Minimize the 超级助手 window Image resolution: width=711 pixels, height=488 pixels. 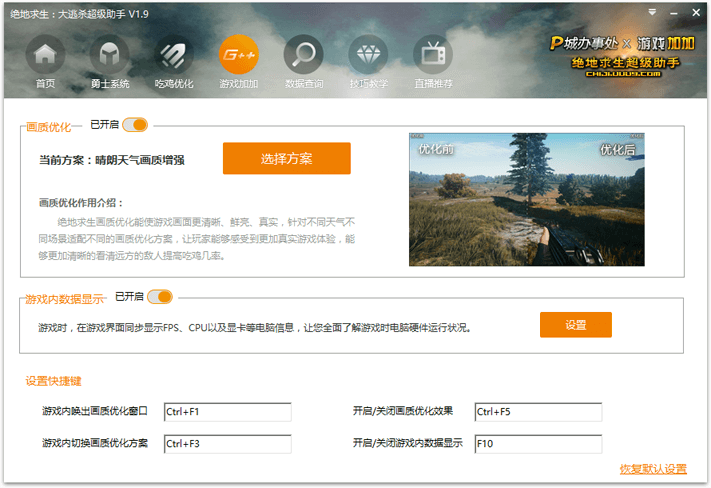coord(674,13)
